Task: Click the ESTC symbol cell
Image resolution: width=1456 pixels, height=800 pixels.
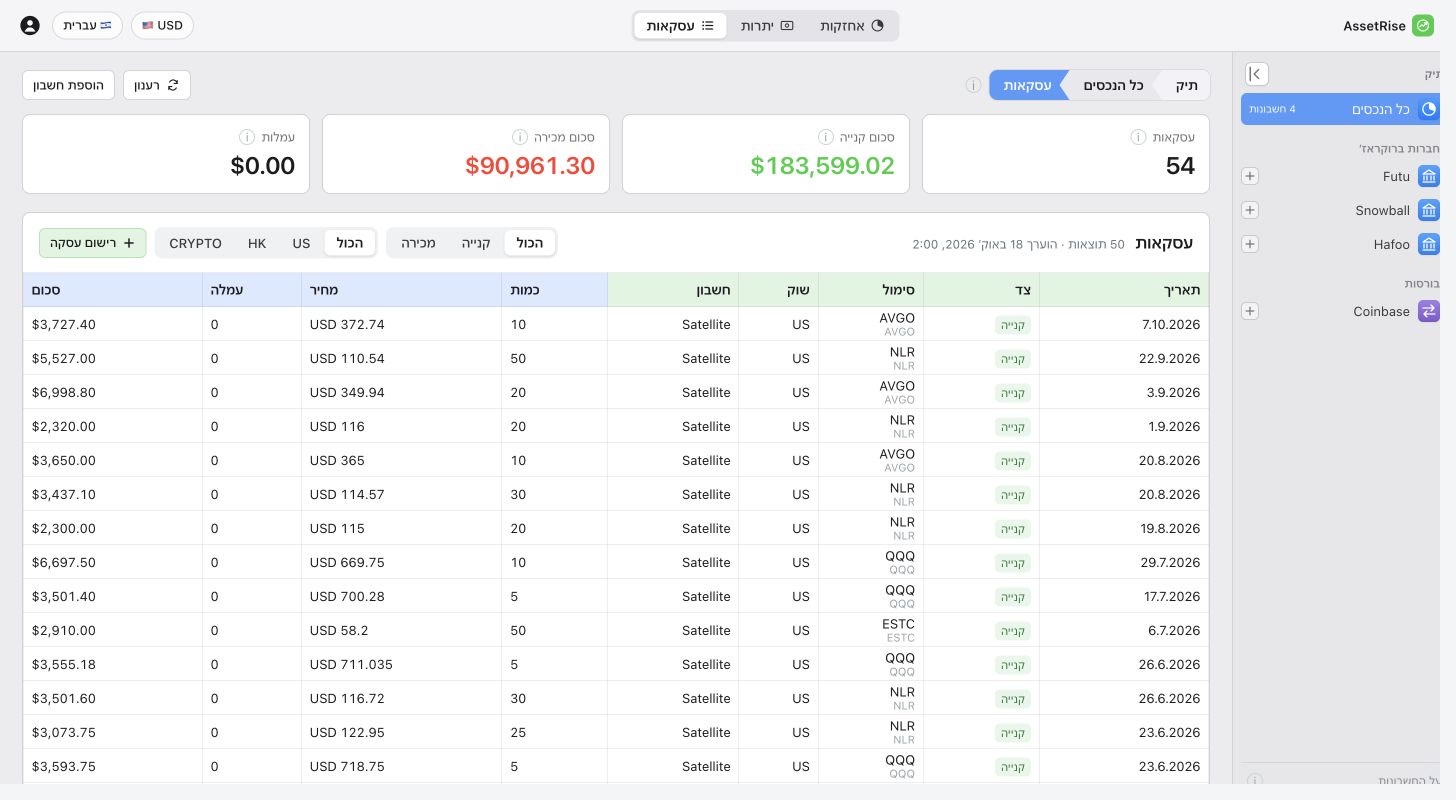Action: (871, 630)
